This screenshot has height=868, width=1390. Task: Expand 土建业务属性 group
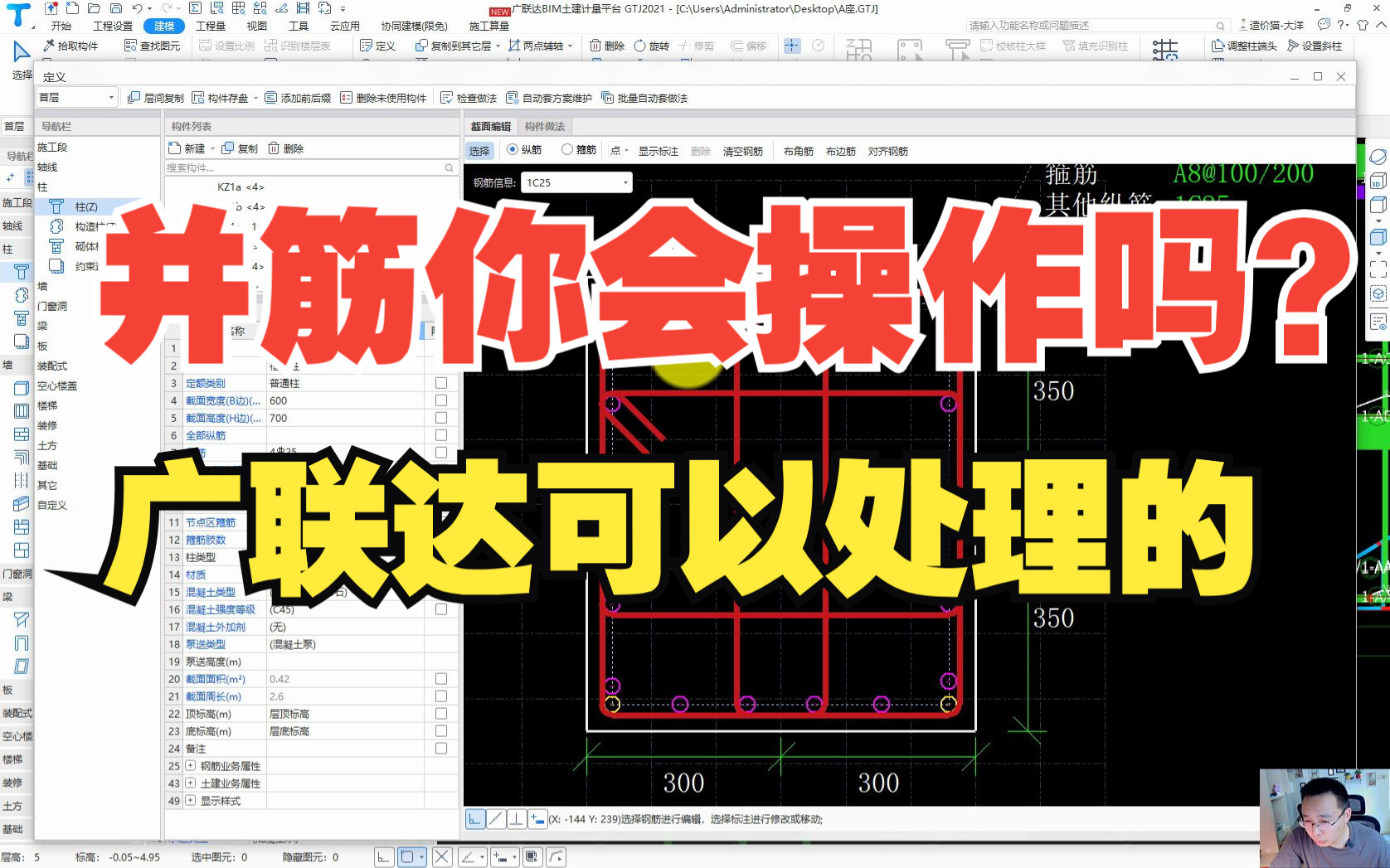click(191, 783)
